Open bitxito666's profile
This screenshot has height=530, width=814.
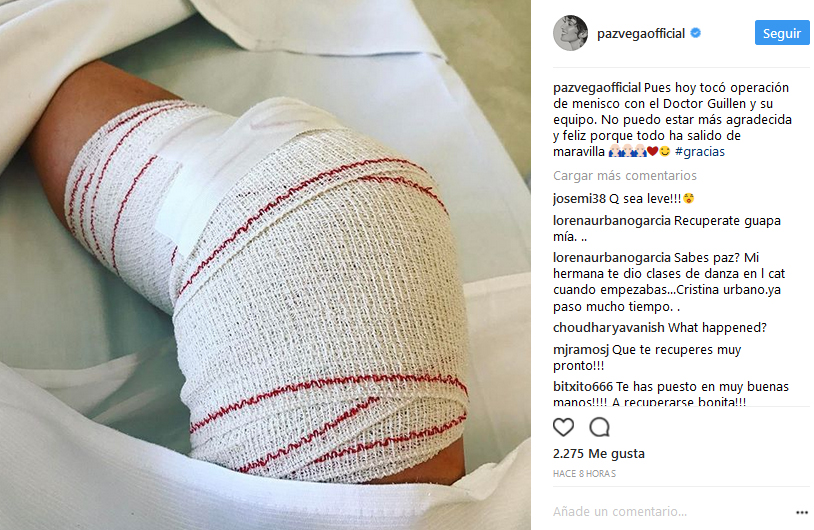pos(583,387)
